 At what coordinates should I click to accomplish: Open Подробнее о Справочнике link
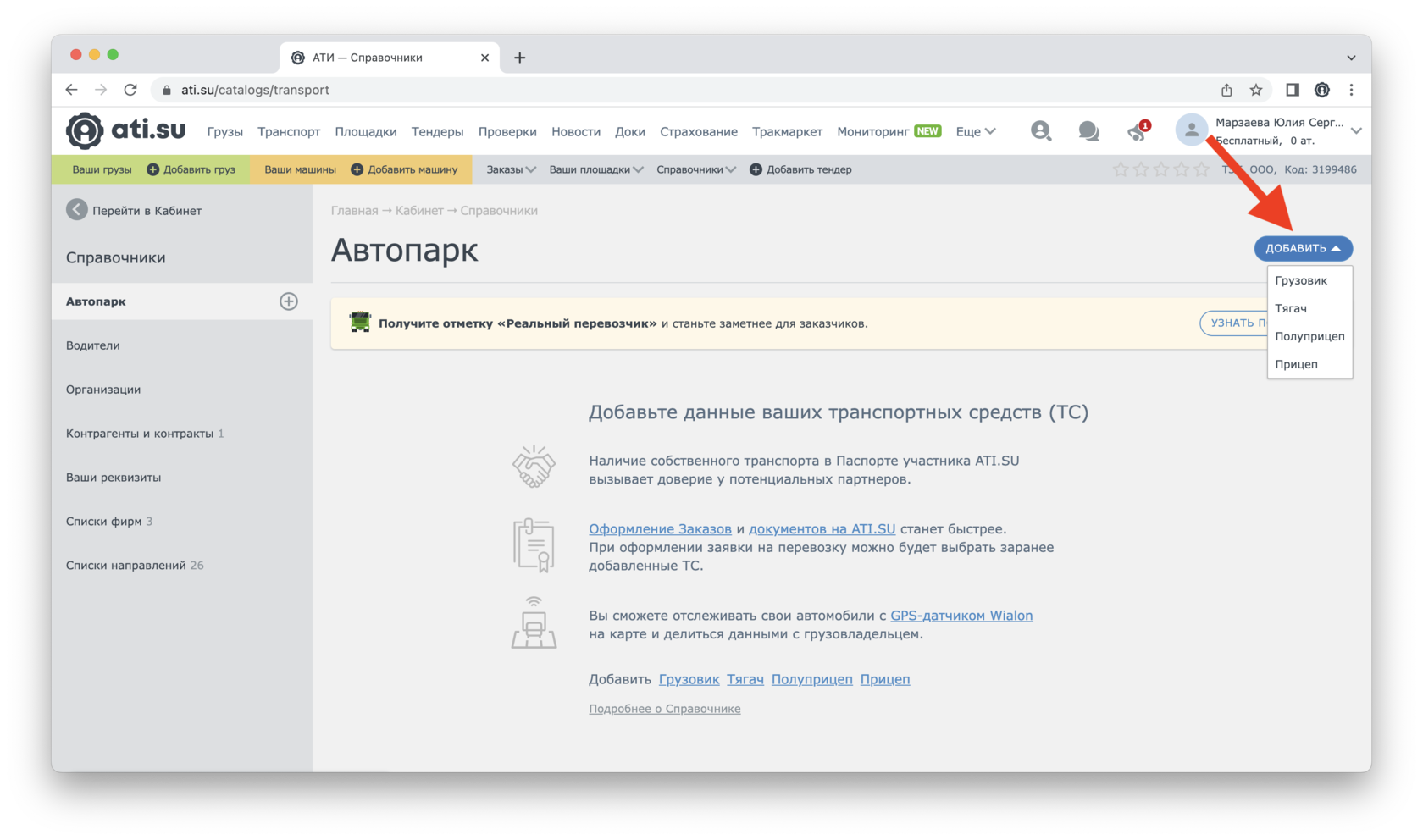[x=665, y=709]
